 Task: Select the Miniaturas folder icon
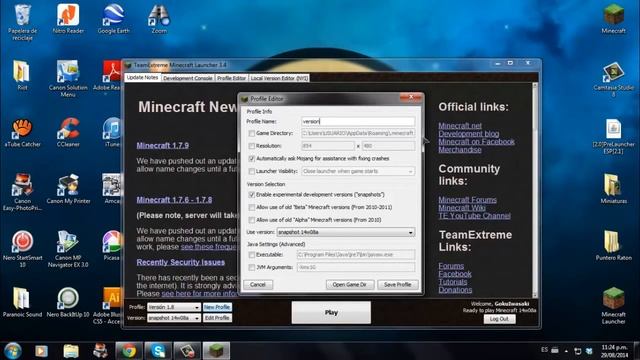click(613, 189)
